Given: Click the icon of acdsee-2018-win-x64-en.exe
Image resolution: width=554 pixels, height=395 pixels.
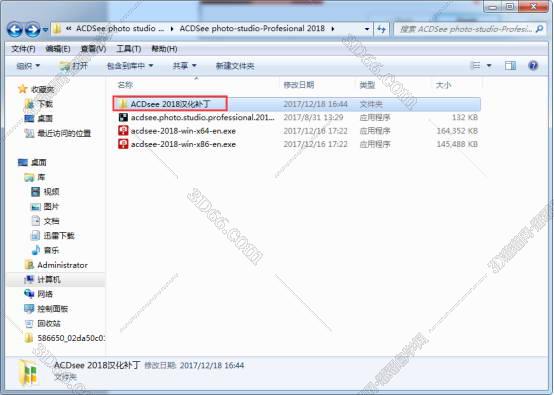Looking at the screenshot, I should [123, 131].
